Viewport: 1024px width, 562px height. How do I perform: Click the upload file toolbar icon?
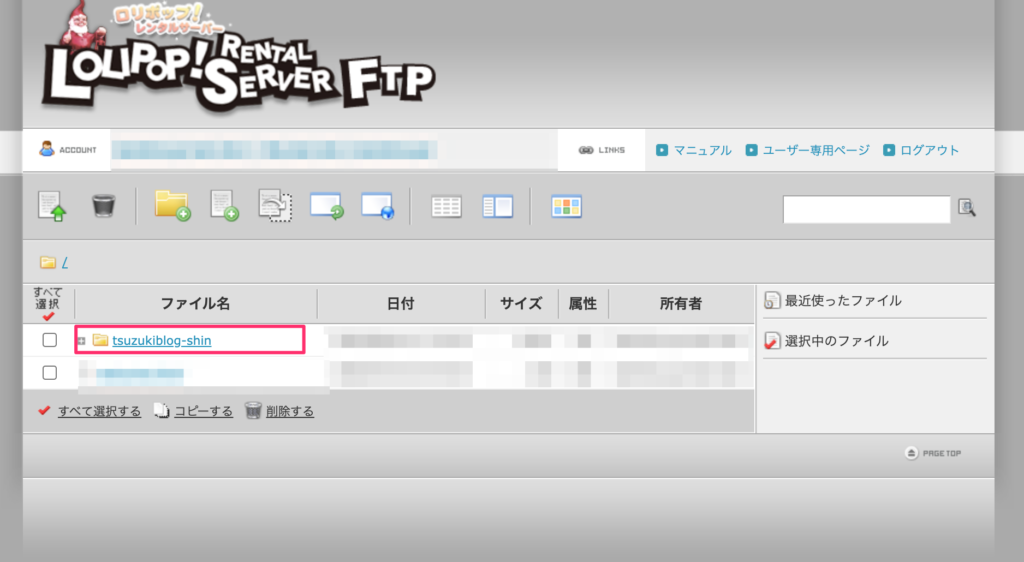coord(52,206)
